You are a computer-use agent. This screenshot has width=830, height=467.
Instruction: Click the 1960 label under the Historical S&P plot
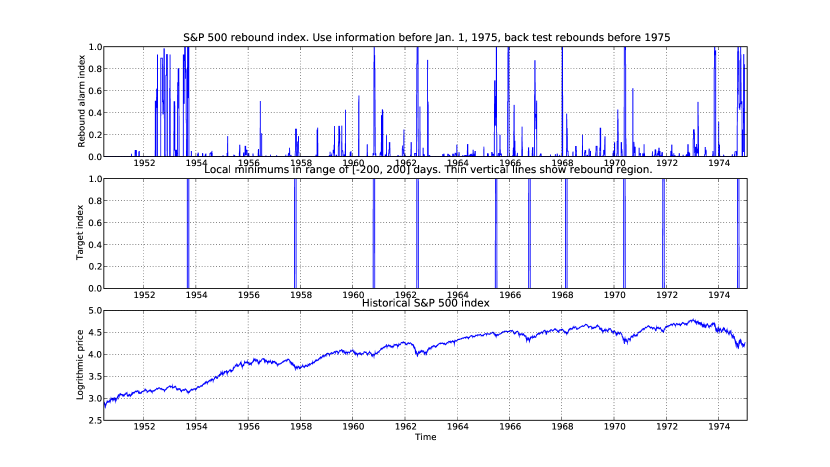(x=353, y=427)
